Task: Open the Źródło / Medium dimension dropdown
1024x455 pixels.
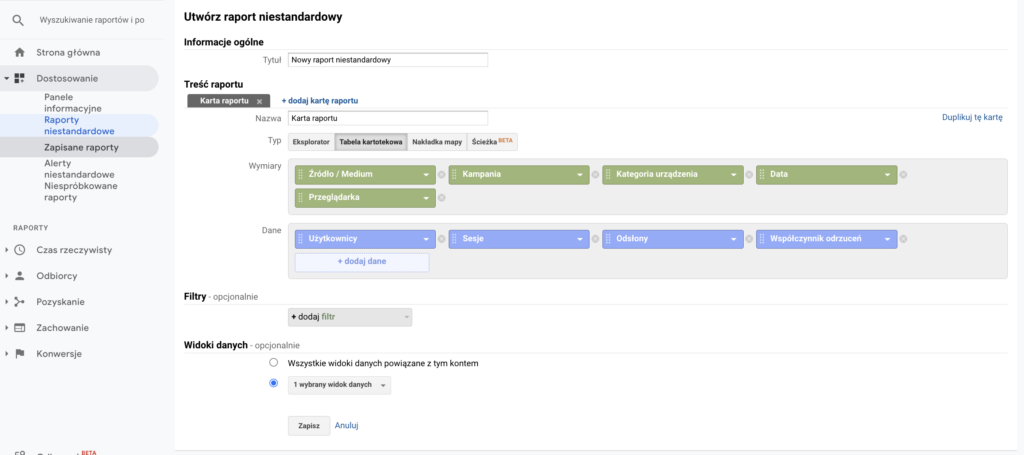Action: tap(426, 175)
